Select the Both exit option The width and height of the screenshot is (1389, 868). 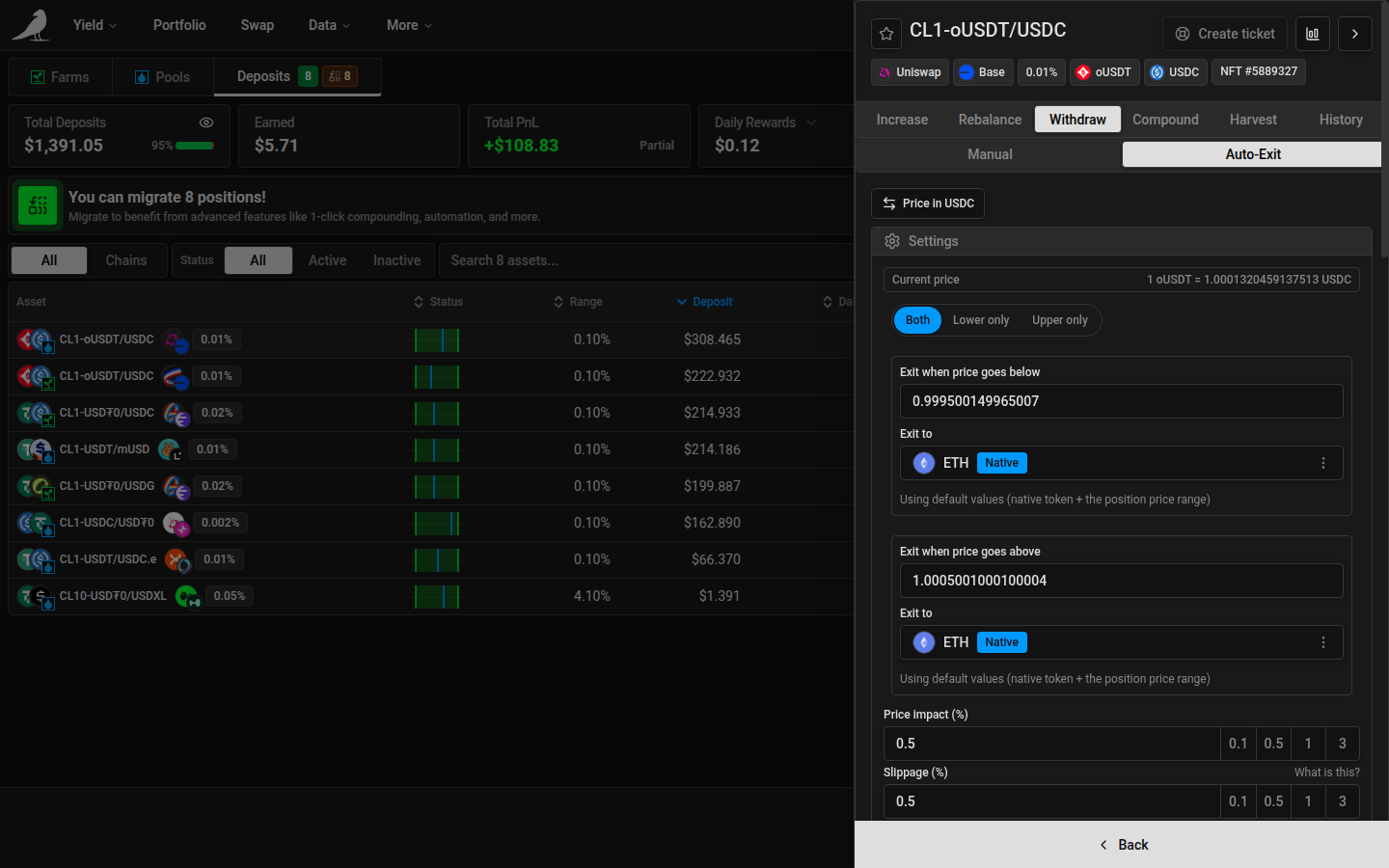click(x=917, y=320)
